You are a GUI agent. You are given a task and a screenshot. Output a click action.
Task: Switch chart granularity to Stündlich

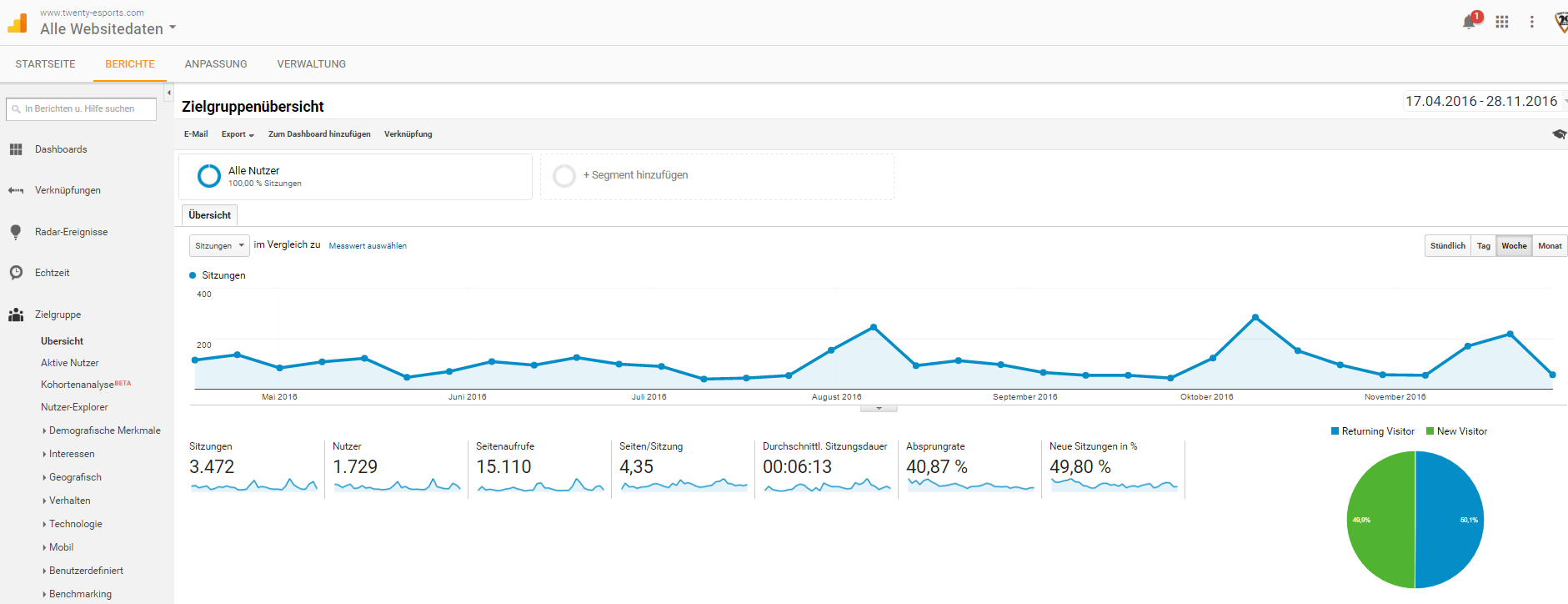(1448, 246)
